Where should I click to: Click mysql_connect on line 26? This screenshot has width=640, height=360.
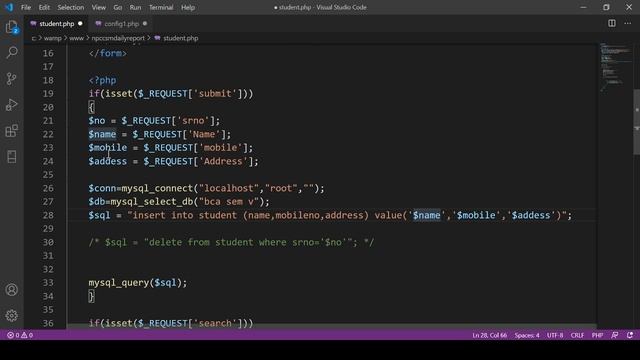[157, 188]
